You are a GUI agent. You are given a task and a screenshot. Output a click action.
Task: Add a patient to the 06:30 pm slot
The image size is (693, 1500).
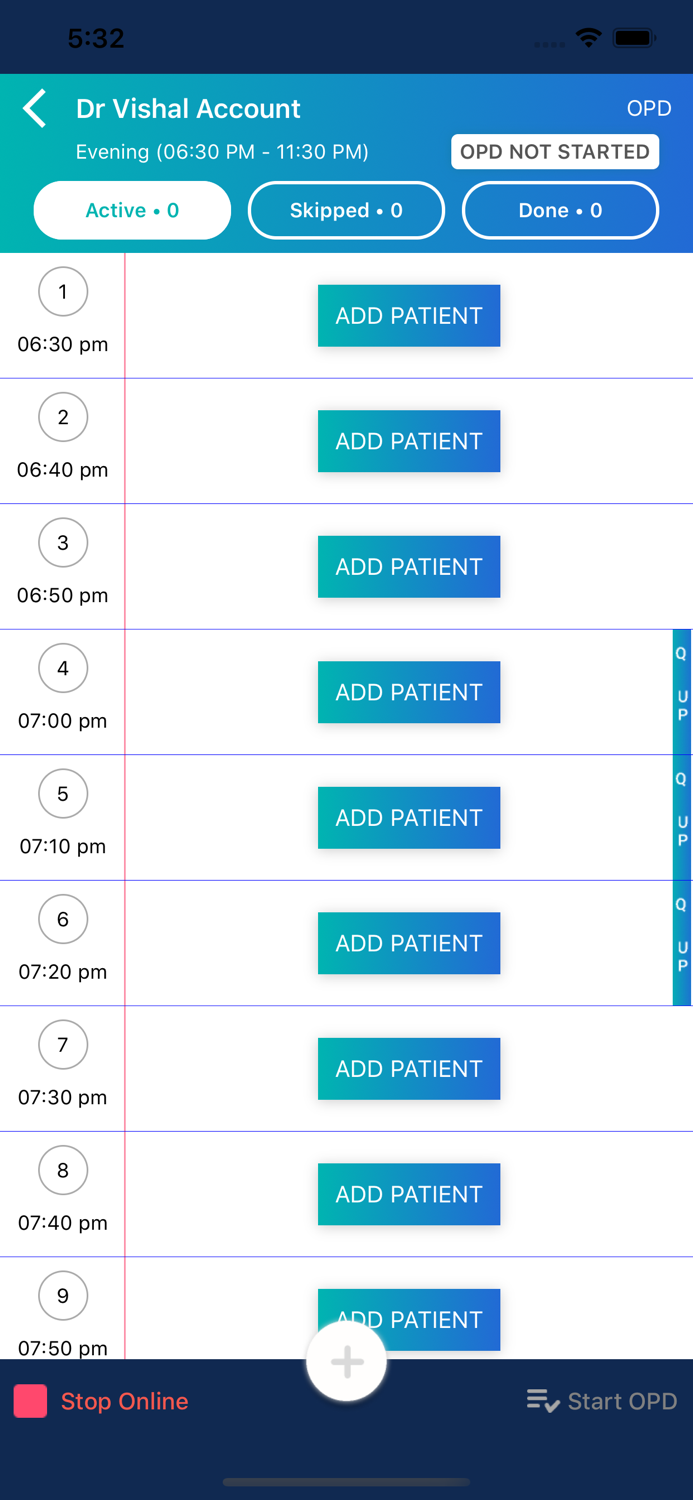click(409, 315)
